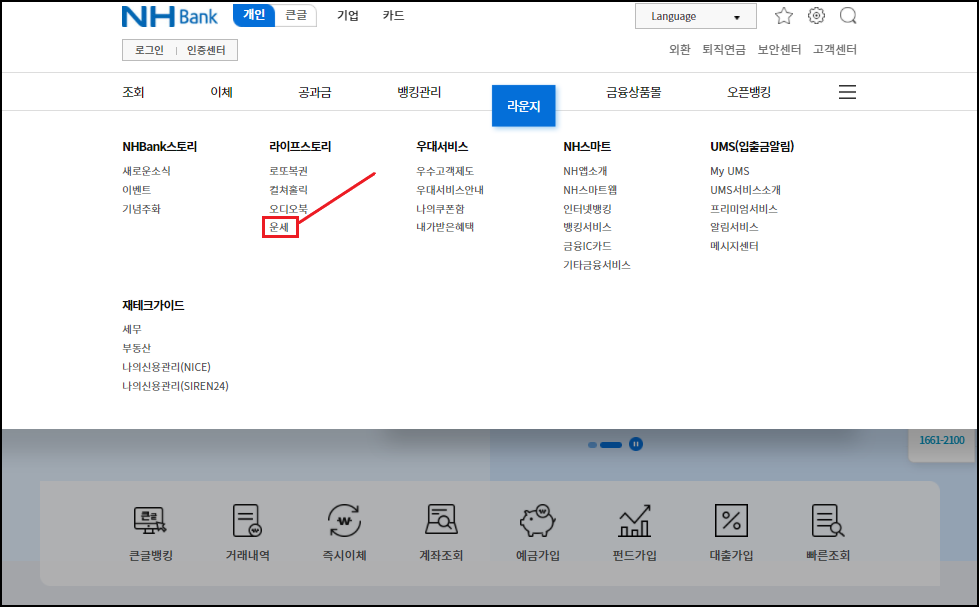
Task: Switch to 개인 banking mode
Action: click(x=253, y=15)
